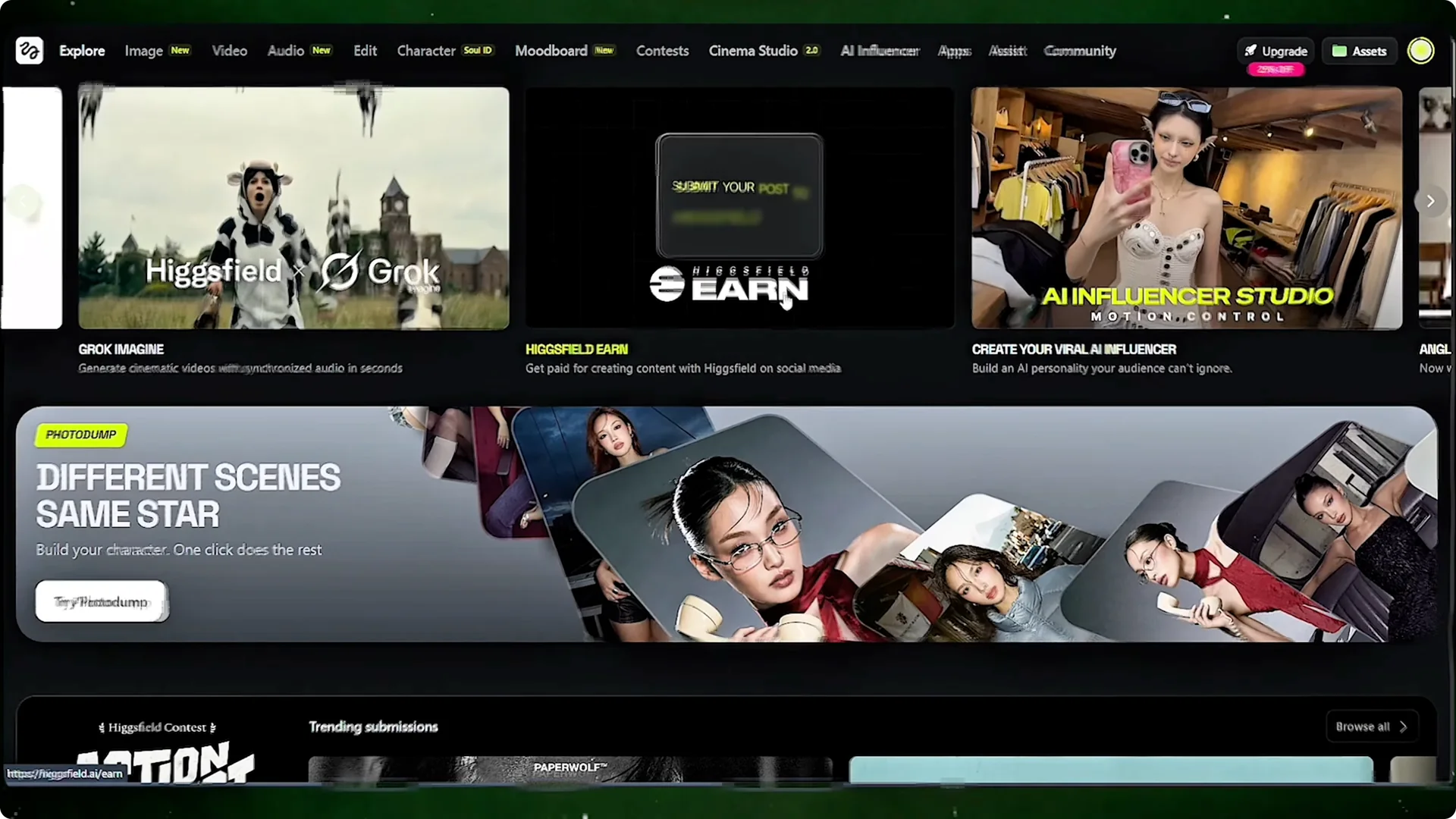The width and height of the screenshot is (1456, 819).
Task: Go back with left carousel arrow
Action: point(24,202)
